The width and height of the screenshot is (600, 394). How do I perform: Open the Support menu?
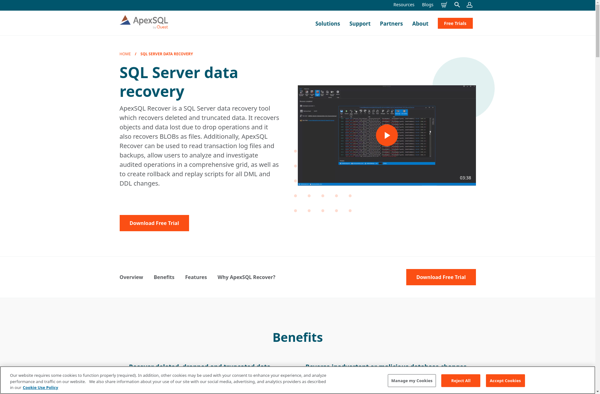[x=360, y=24]
